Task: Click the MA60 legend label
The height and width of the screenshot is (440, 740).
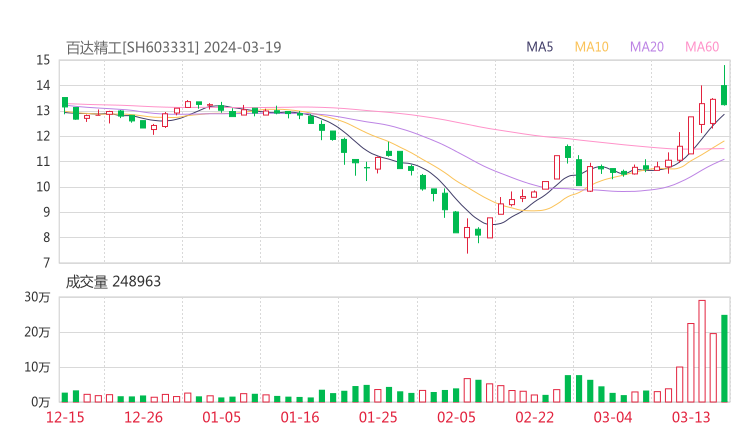Action: point(702,47)
